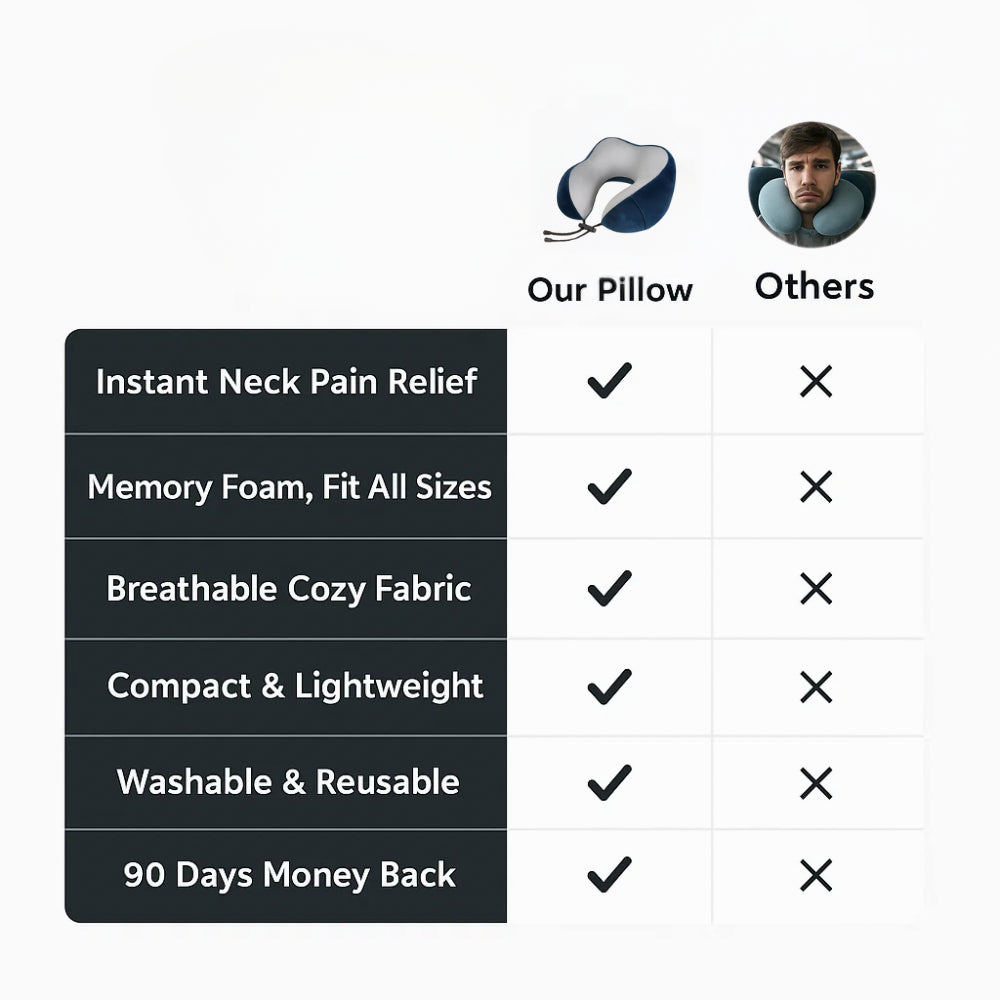Click the X mark for Instant Neck Pain Relief

point(816,381)
